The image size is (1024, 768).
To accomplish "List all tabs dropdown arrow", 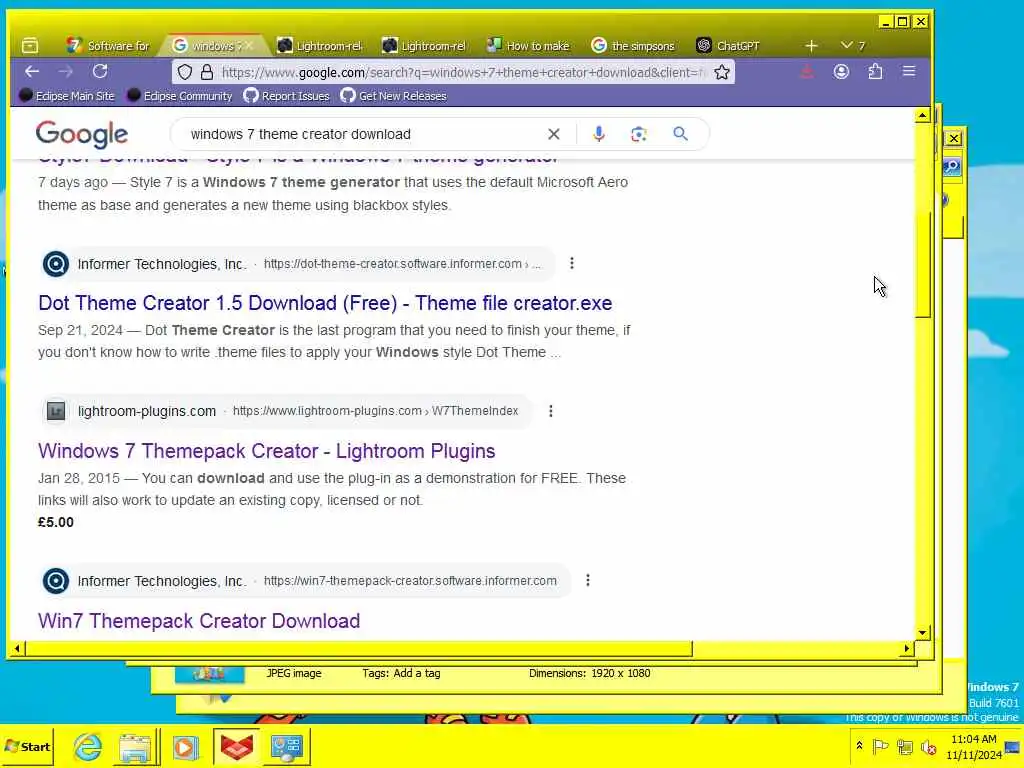I will pyautogui.click(x=847, y=45).
